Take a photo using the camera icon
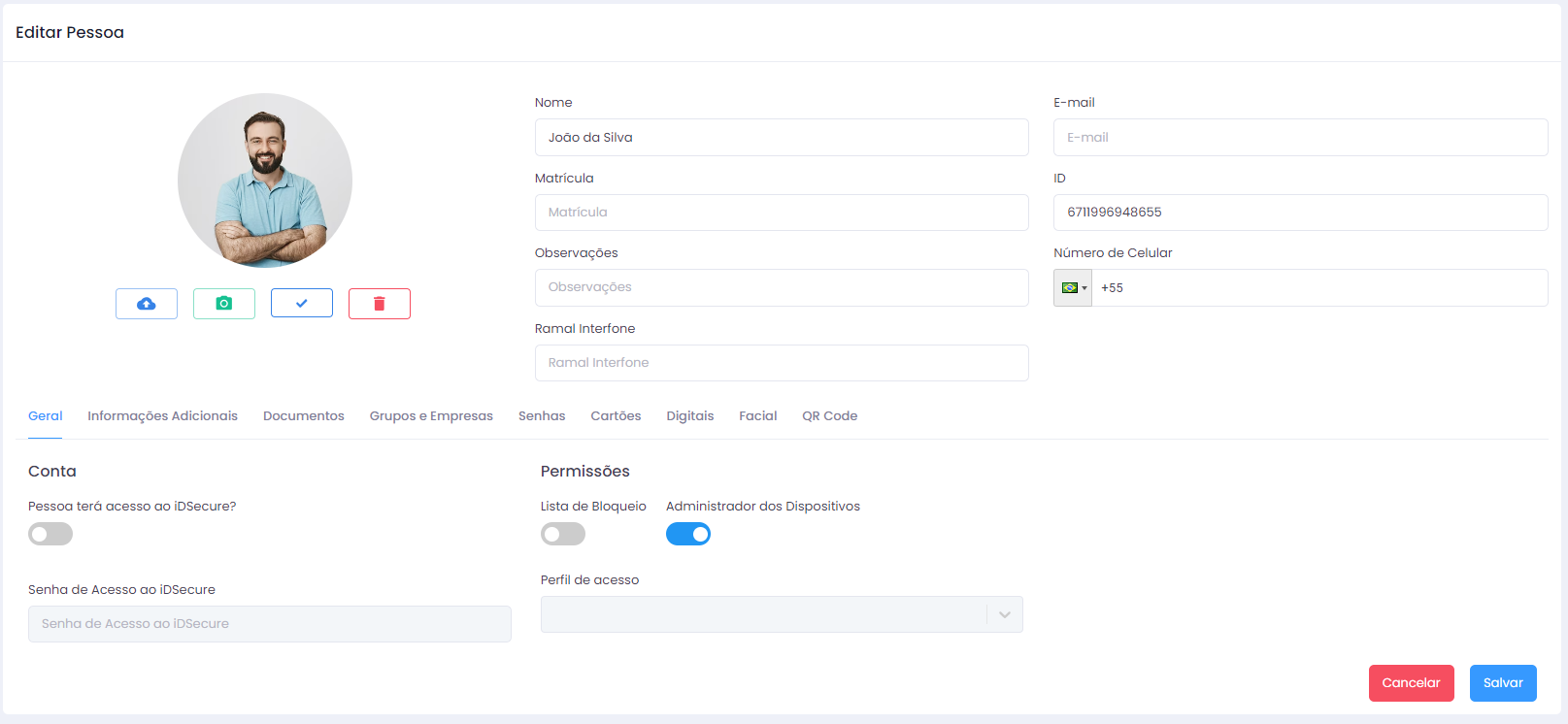 pyautogui.click(x=224, y=304)
